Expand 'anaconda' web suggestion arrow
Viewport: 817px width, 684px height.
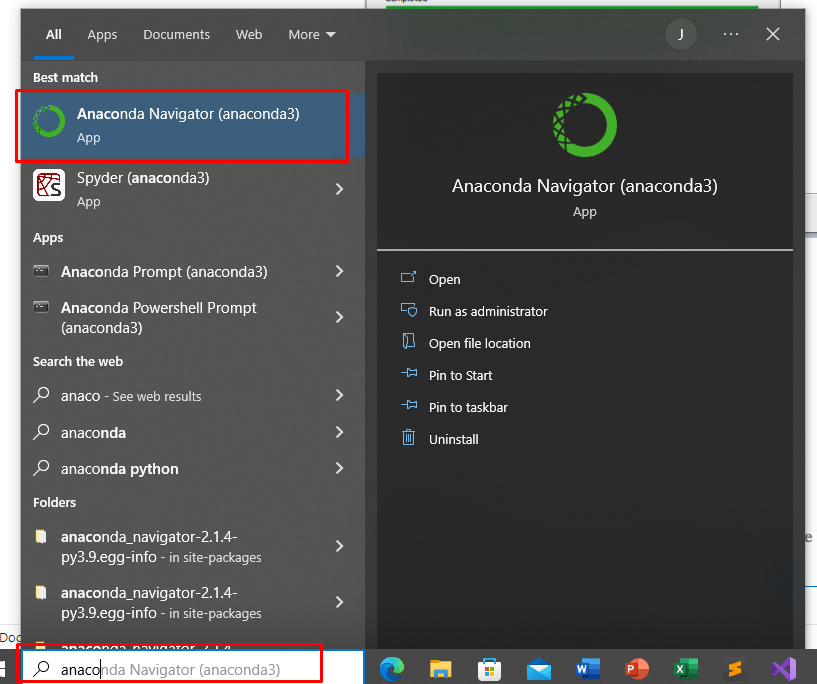coord(339,432)
